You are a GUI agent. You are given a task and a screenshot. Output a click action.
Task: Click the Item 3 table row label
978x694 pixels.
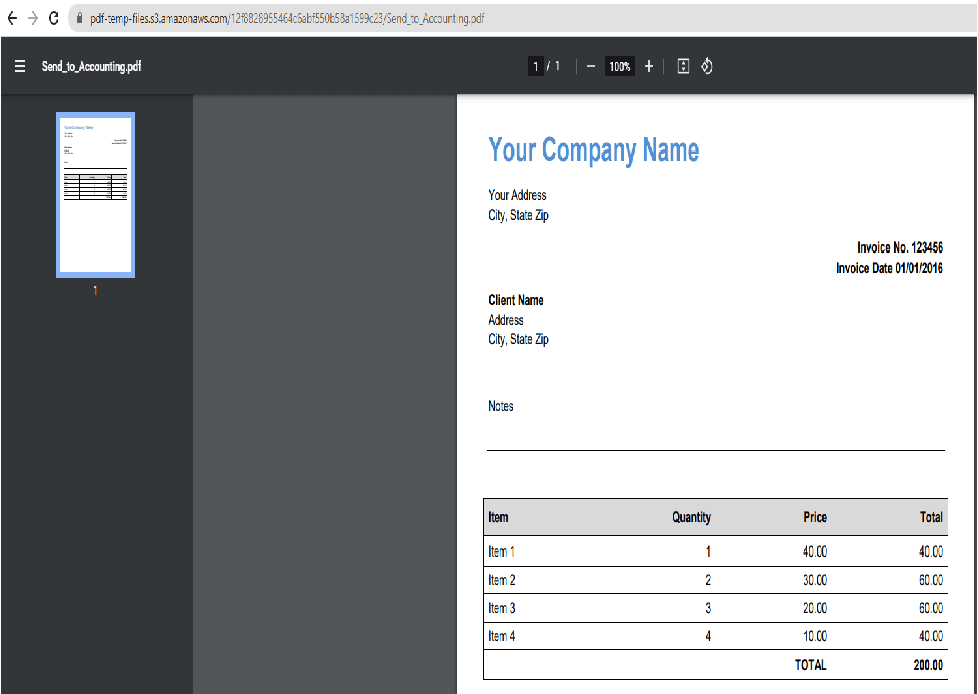501,608
